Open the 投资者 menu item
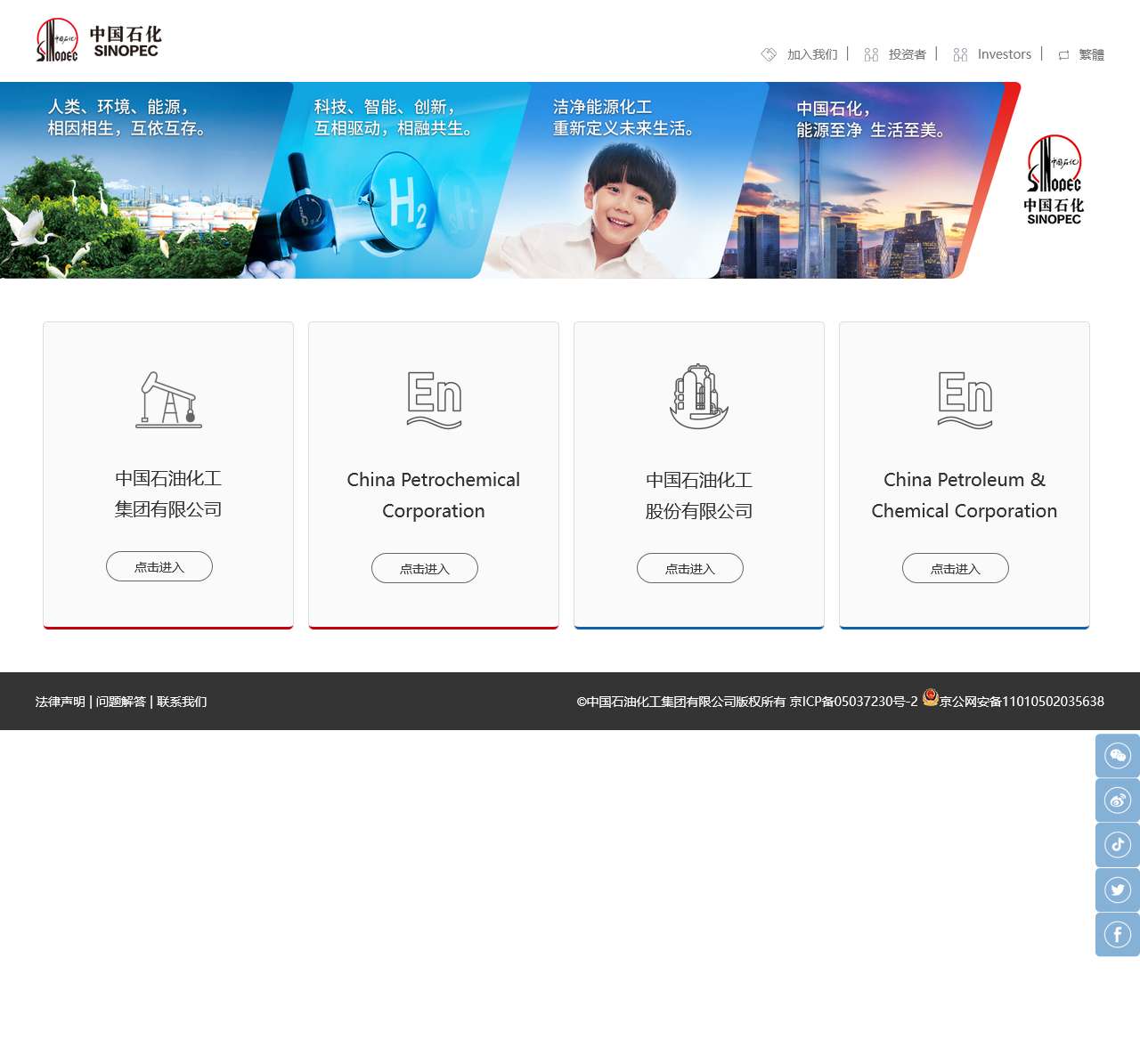Screen dimensions: 1140x1064 (907, 55)
